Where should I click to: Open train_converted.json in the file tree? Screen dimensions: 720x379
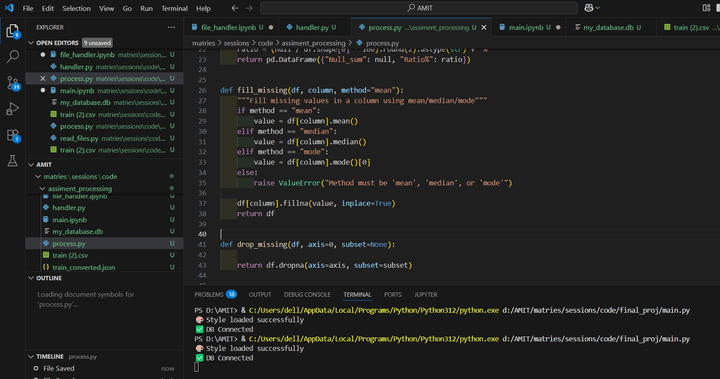[x=104, y=267]
